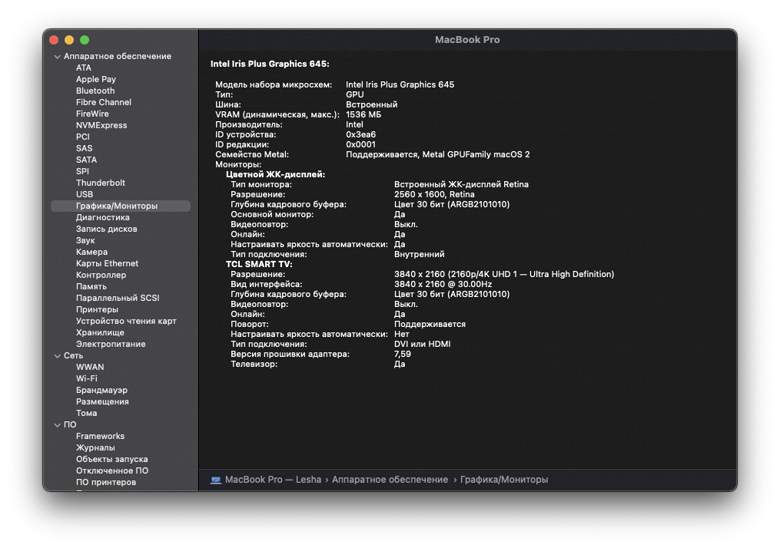Open Хранилище entry

(100, 332)
